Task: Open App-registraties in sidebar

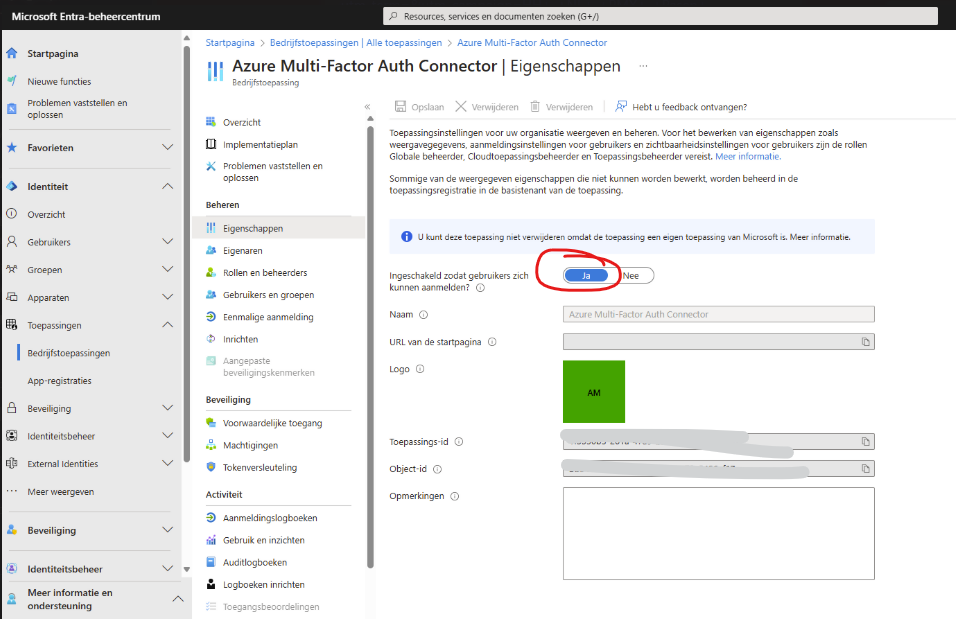Action: coord(59,381)
